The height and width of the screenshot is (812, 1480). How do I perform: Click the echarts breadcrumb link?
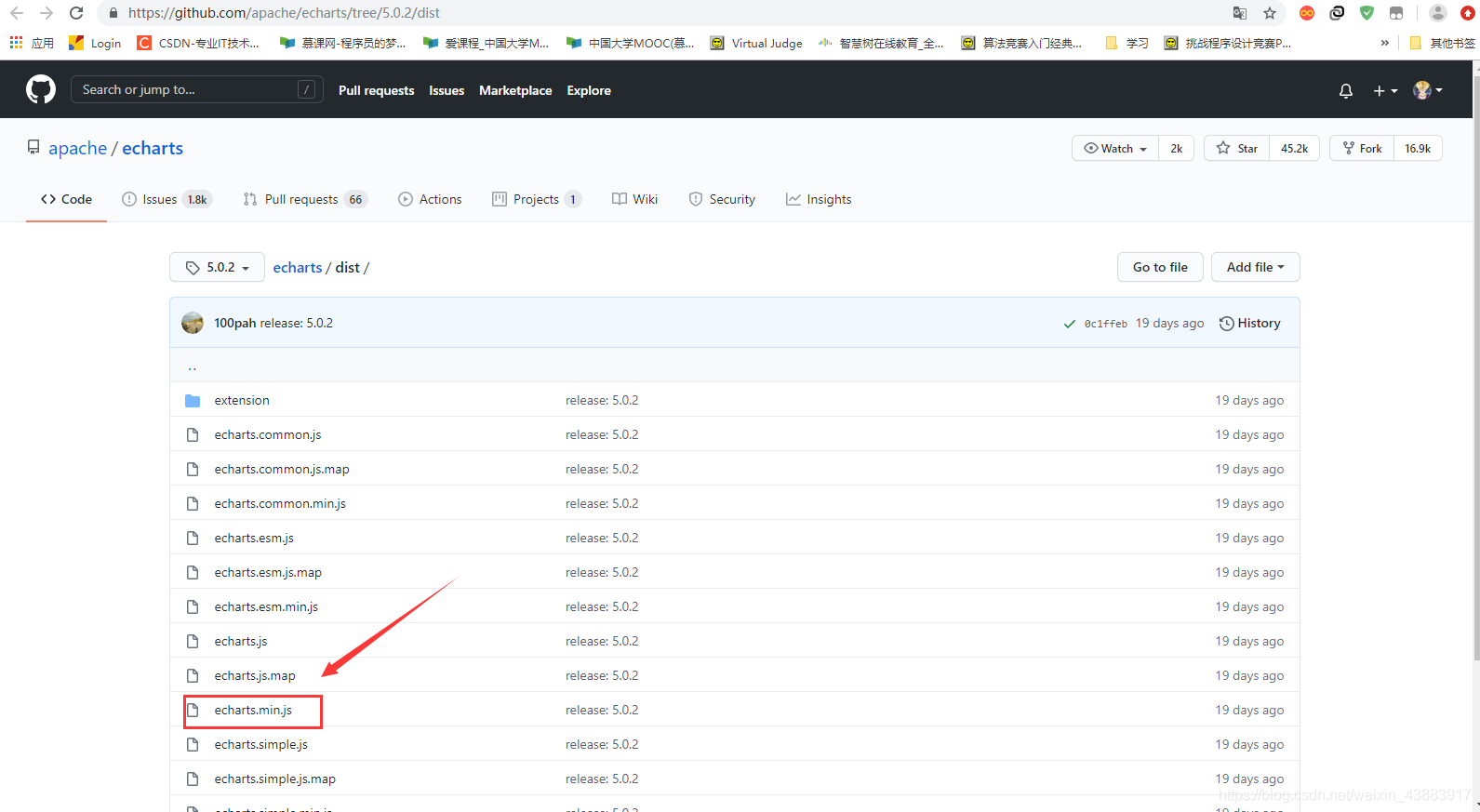tap(298, 267)
